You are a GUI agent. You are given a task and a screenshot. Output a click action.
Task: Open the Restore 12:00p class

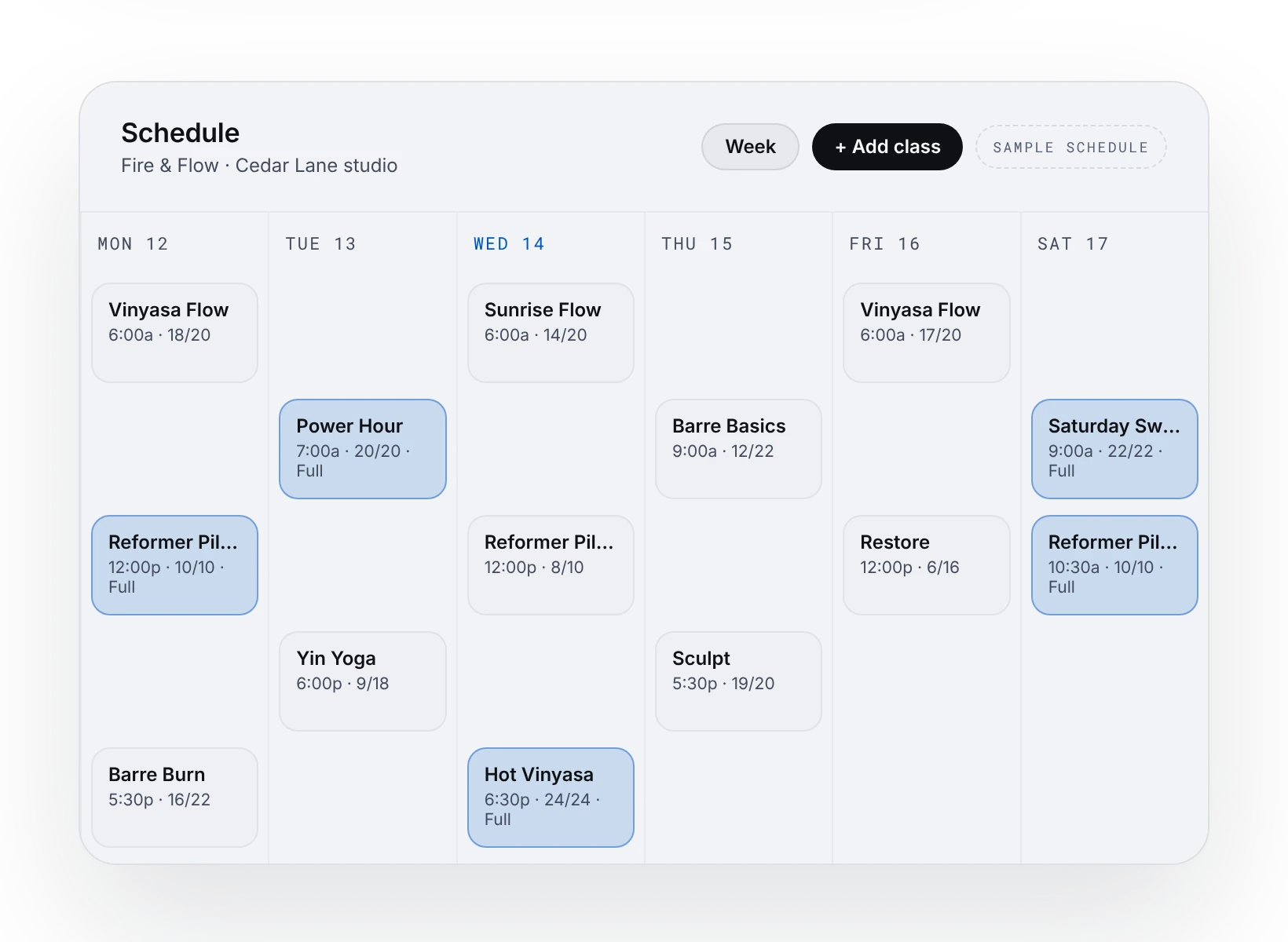[927, 565]
